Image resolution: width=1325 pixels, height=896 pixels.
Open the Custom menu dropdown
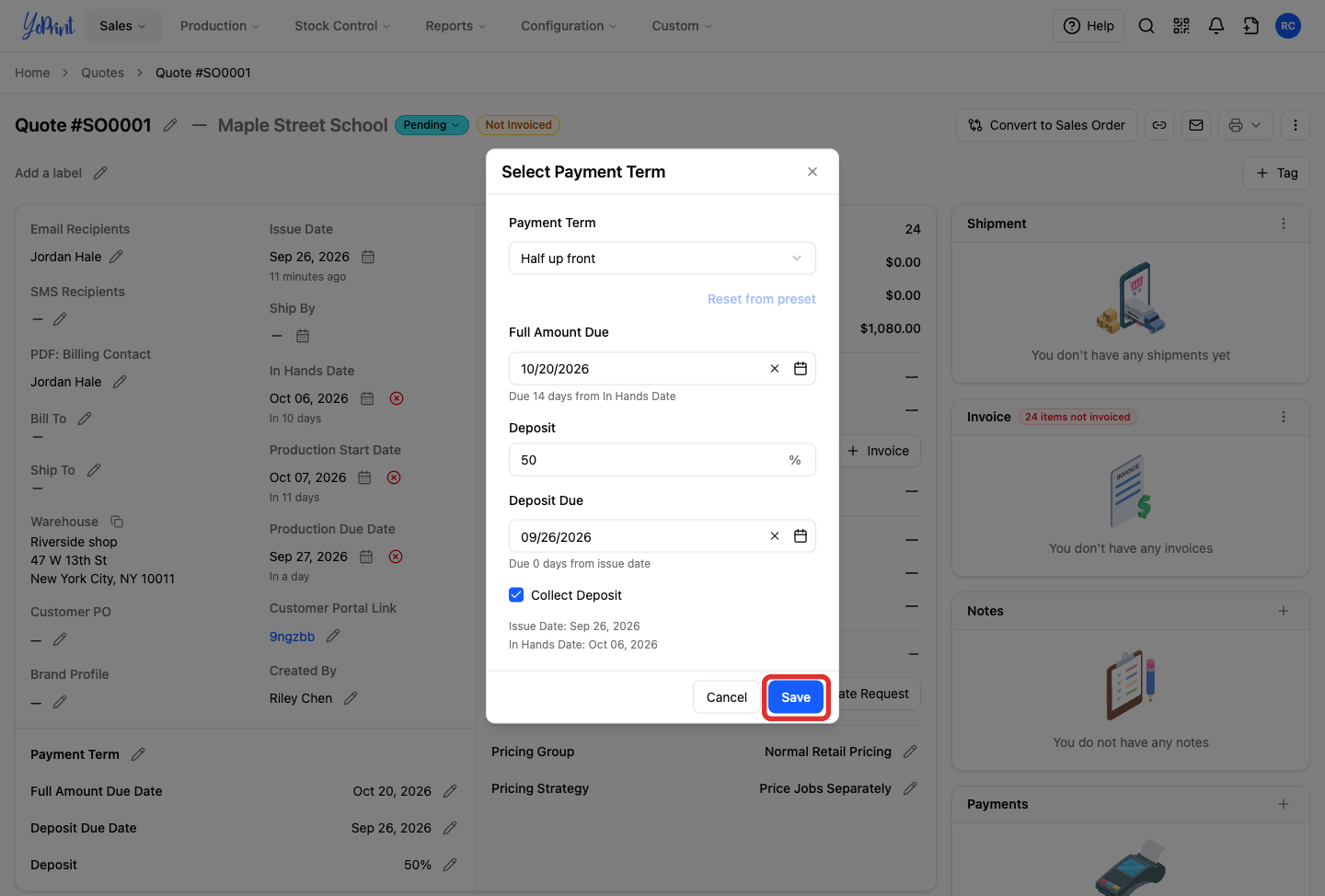(x=682, y=26)
